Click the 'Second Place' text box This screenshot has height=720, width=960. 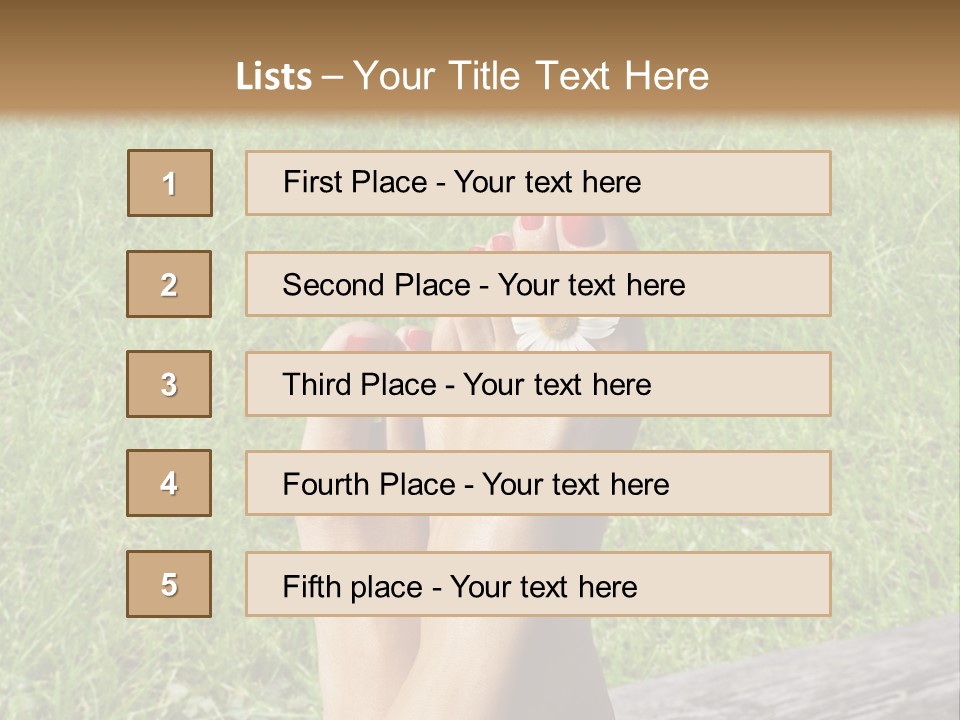pyautogui.click(x=538, y=284)
